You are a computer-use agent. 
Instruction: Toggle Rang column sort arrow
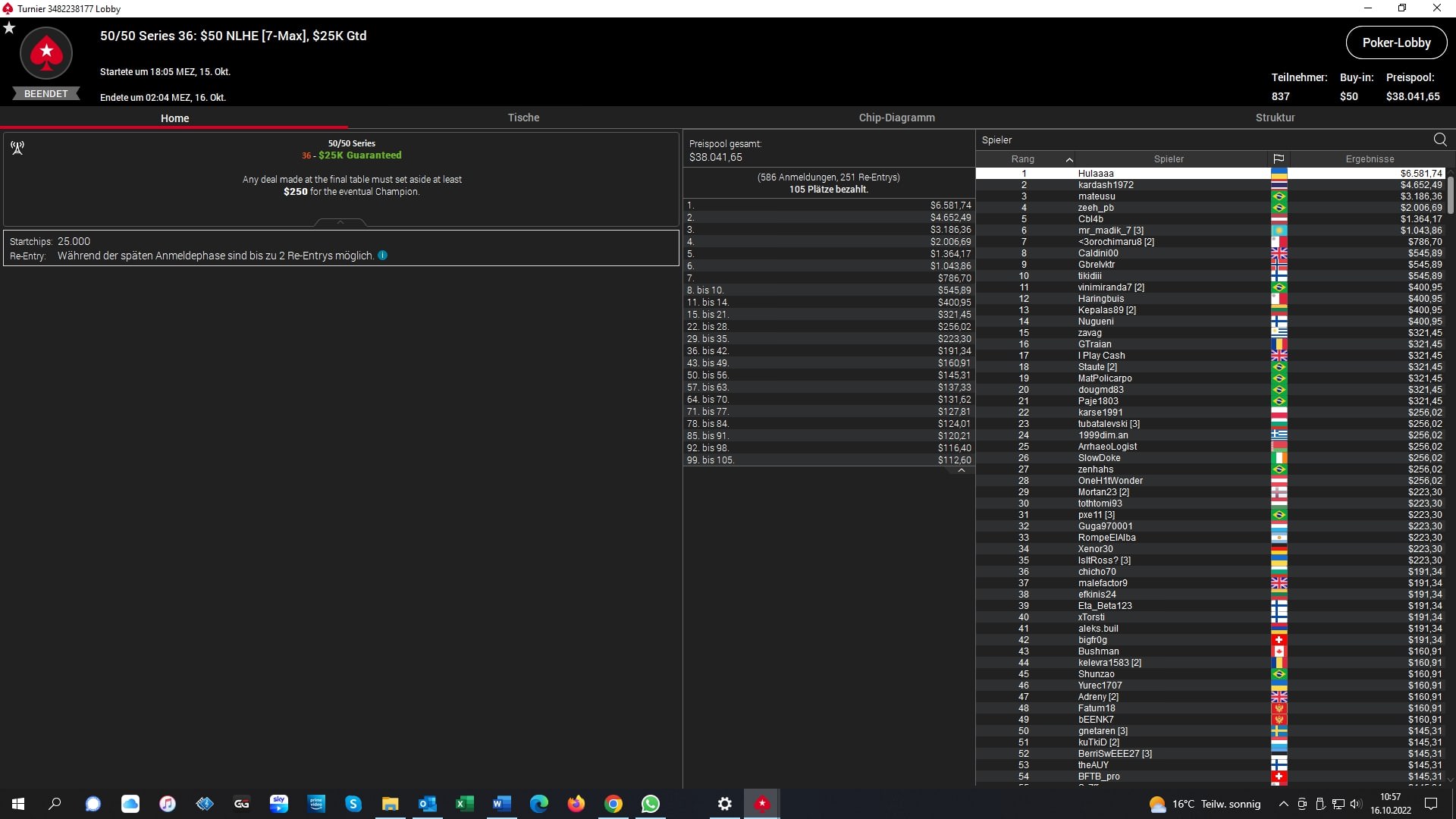[1069, 159]
